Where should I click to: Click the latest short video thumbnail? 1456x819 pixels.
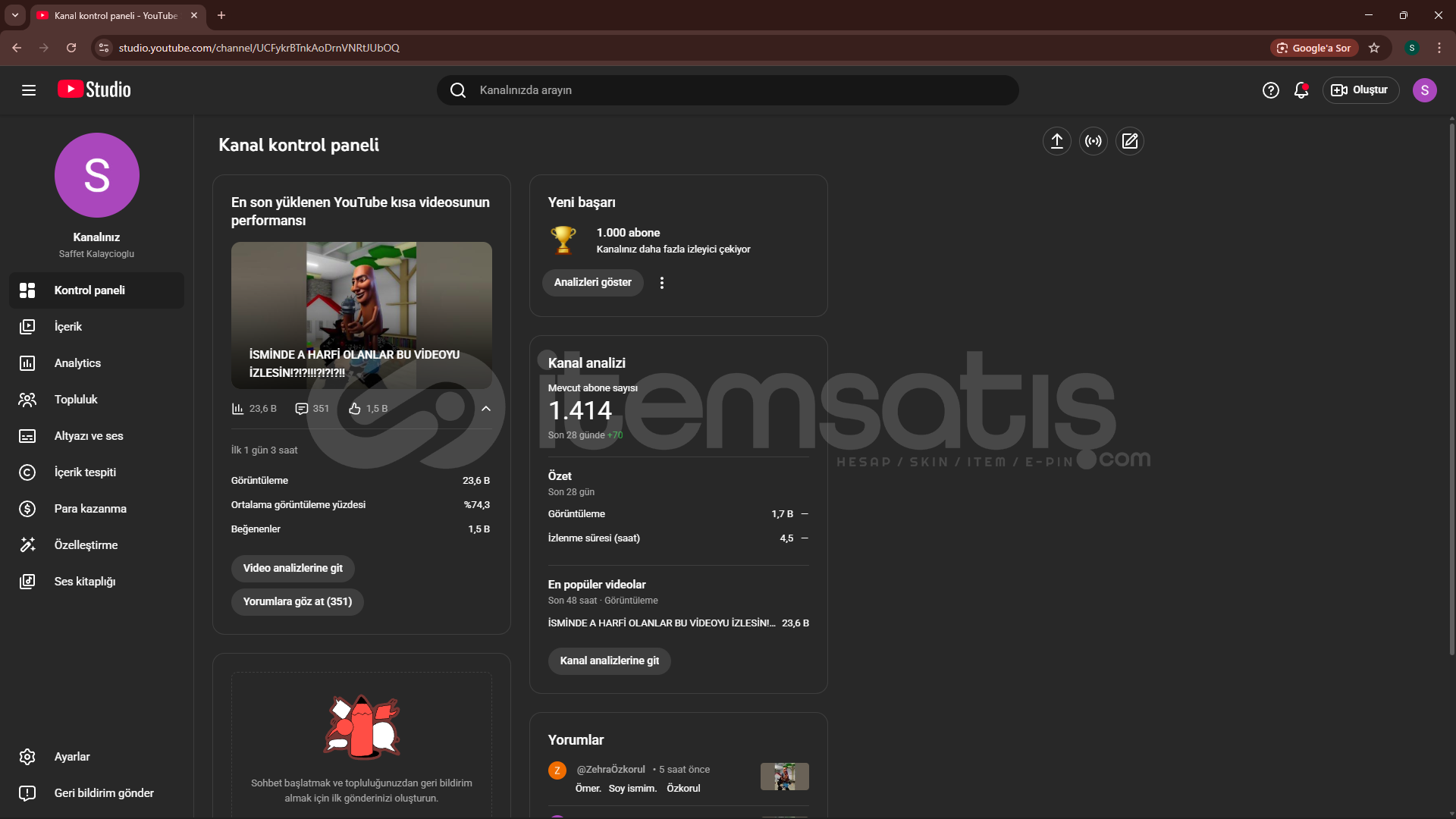(x=361, y=315)
